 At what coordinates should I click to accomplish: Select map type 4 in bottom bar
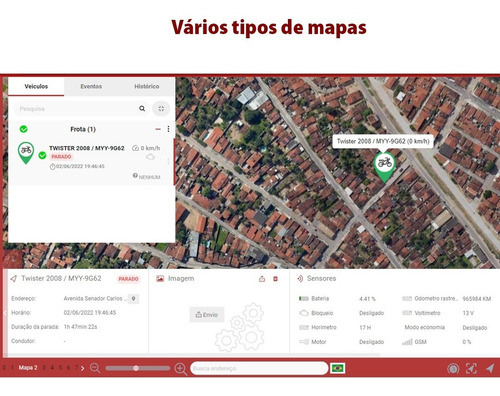coord(52,368)
